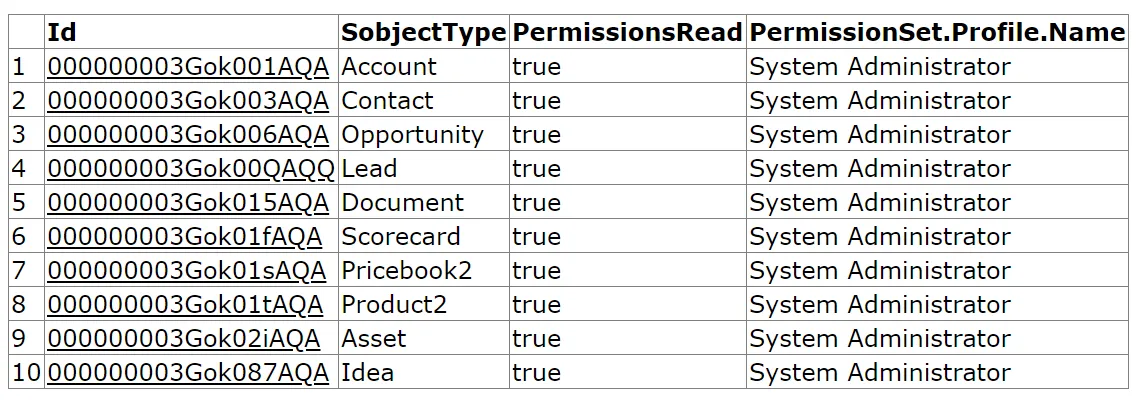The image size is (1137, 400).
Task: Select the Pricebook2 SobjectType cell
Action: click(423, 271)
